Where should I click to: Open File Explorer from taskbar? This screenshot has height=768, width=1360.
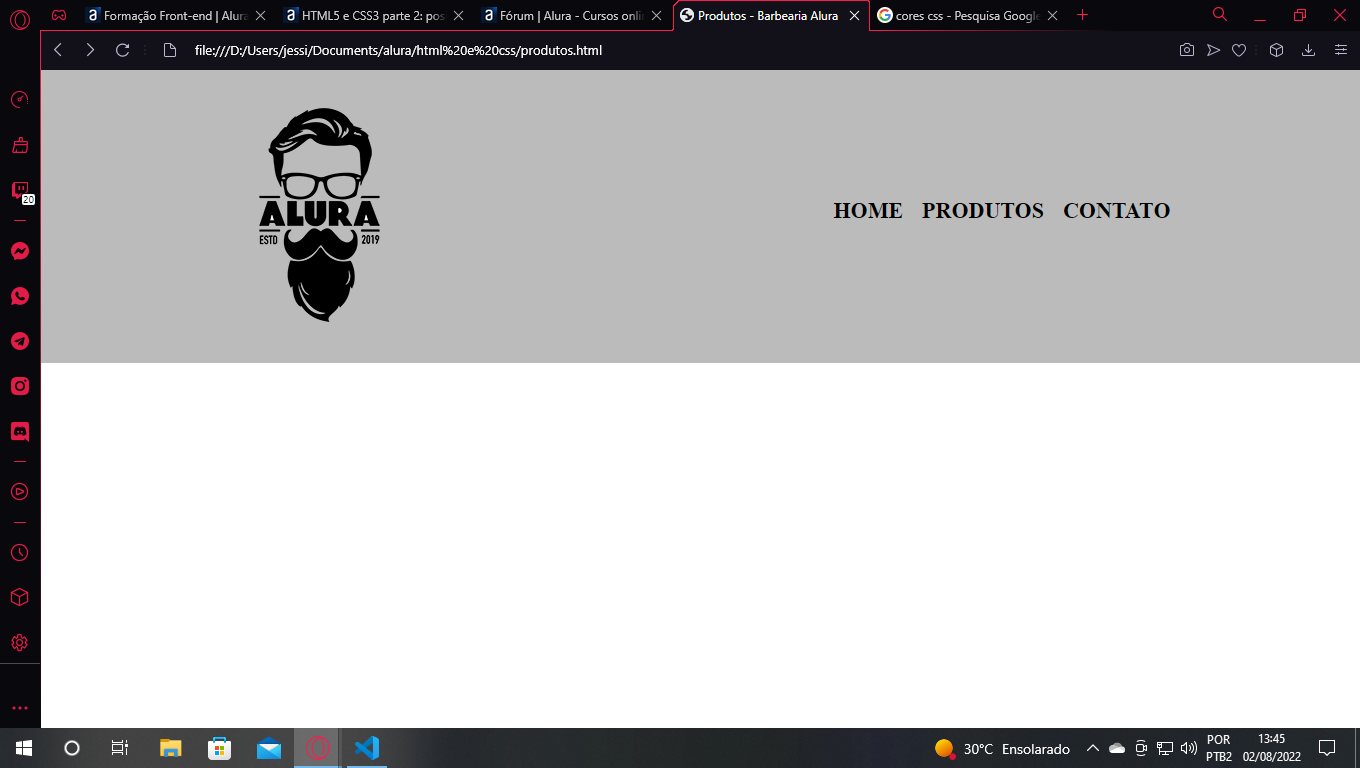pos(171,748)
